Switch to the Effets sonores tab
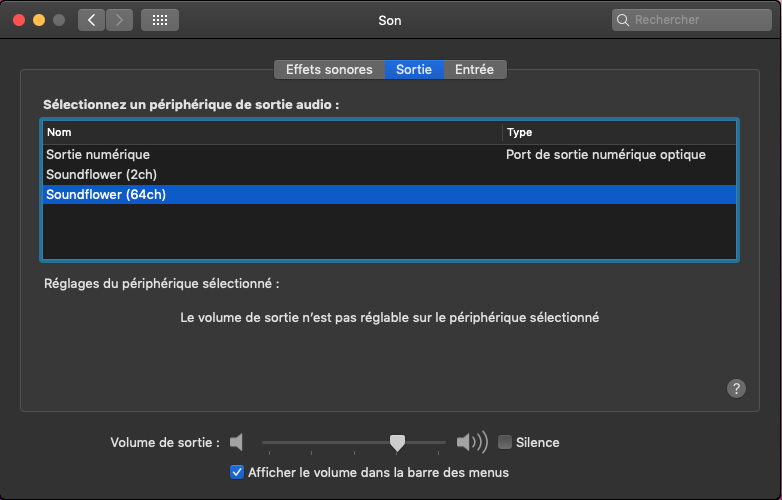 [329, 69]
